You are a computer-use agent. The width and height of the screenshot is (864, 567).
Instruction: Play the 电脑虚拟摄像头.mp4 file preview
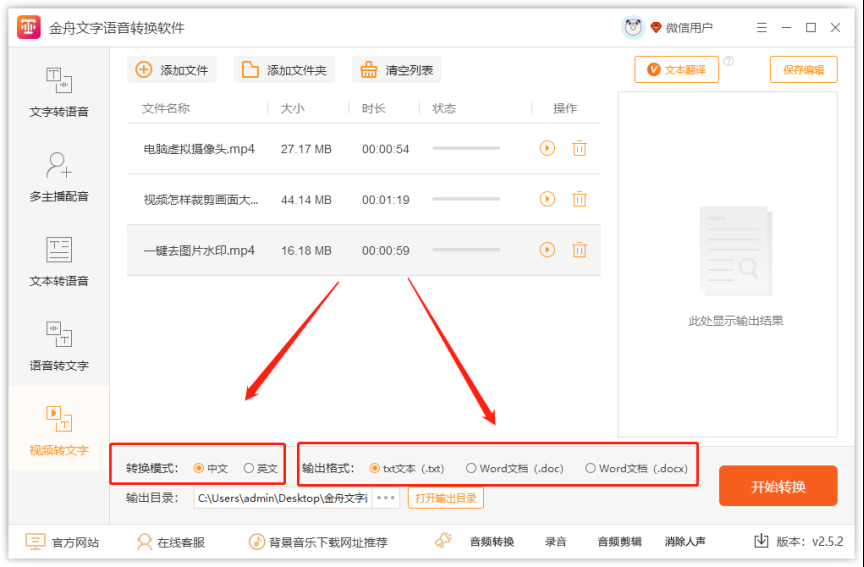point(547,148)
